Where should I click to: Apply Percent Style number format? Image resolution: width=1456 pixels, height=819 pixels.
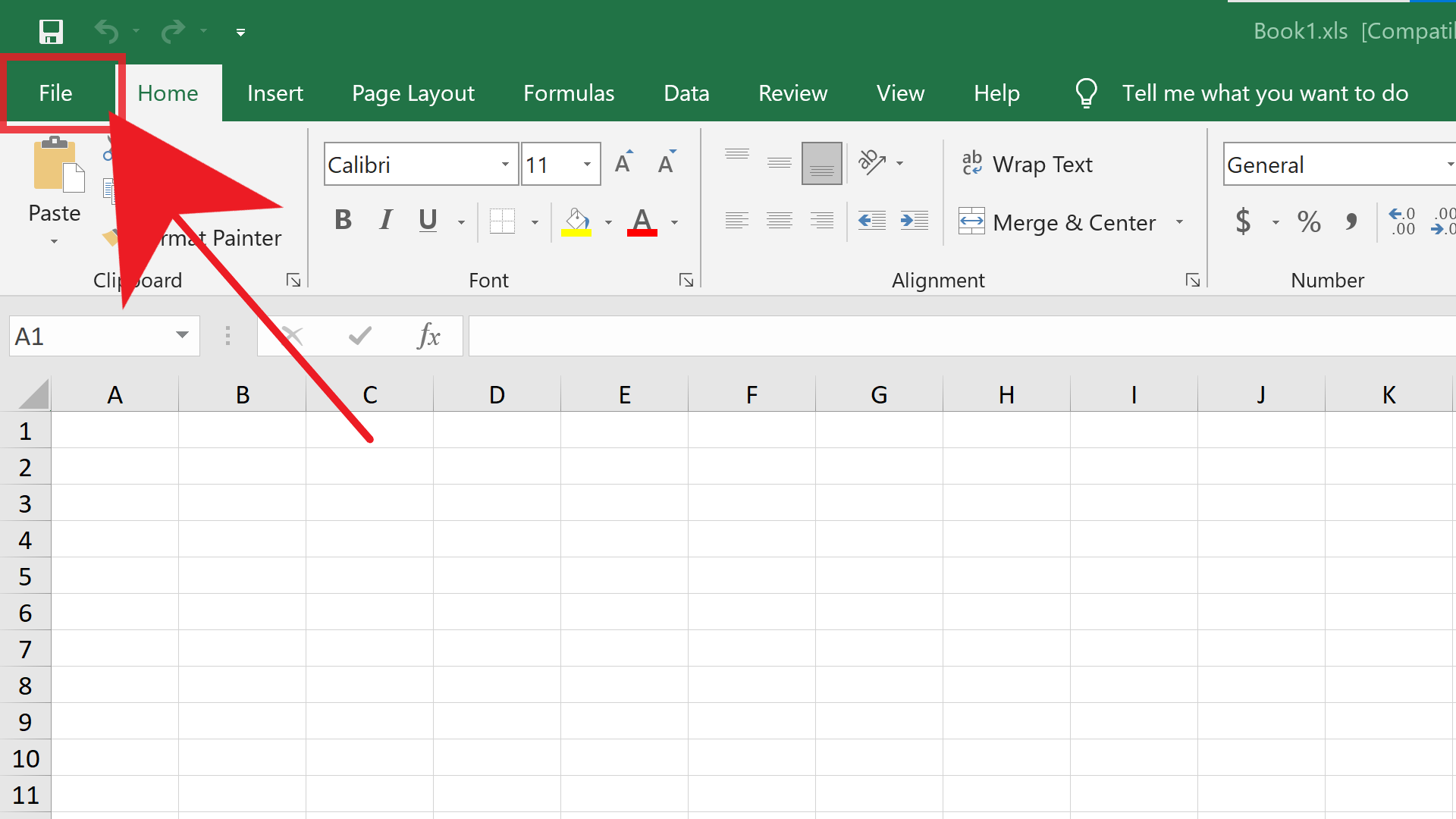click(1309, 221)
